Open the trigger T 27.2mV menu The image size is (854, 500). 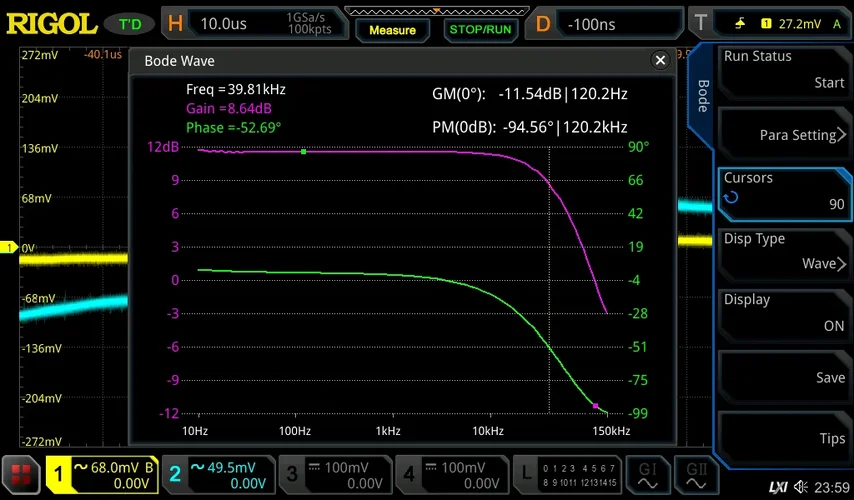tap(770, 23)
